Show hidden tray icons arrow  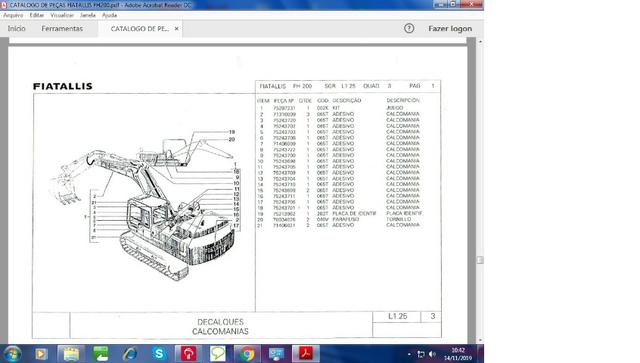point(409,354)
